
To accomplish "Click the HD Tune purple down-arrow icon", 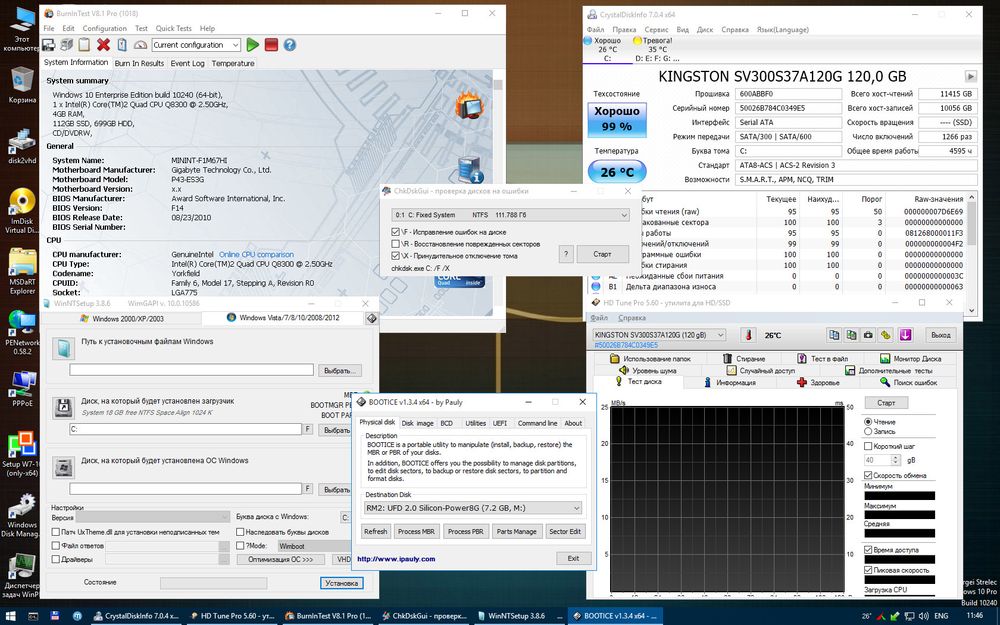I will point(905,335).
